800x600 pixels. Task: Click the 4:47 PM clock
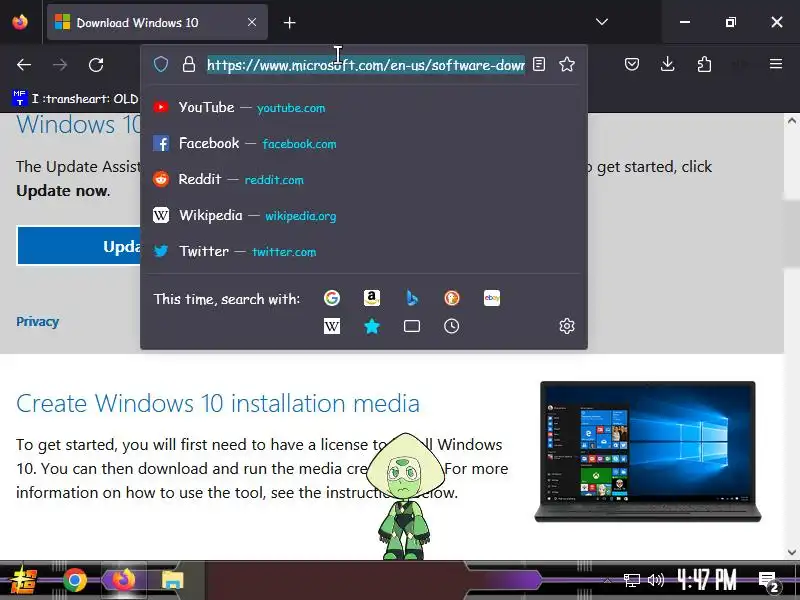(x=707, y=580)
